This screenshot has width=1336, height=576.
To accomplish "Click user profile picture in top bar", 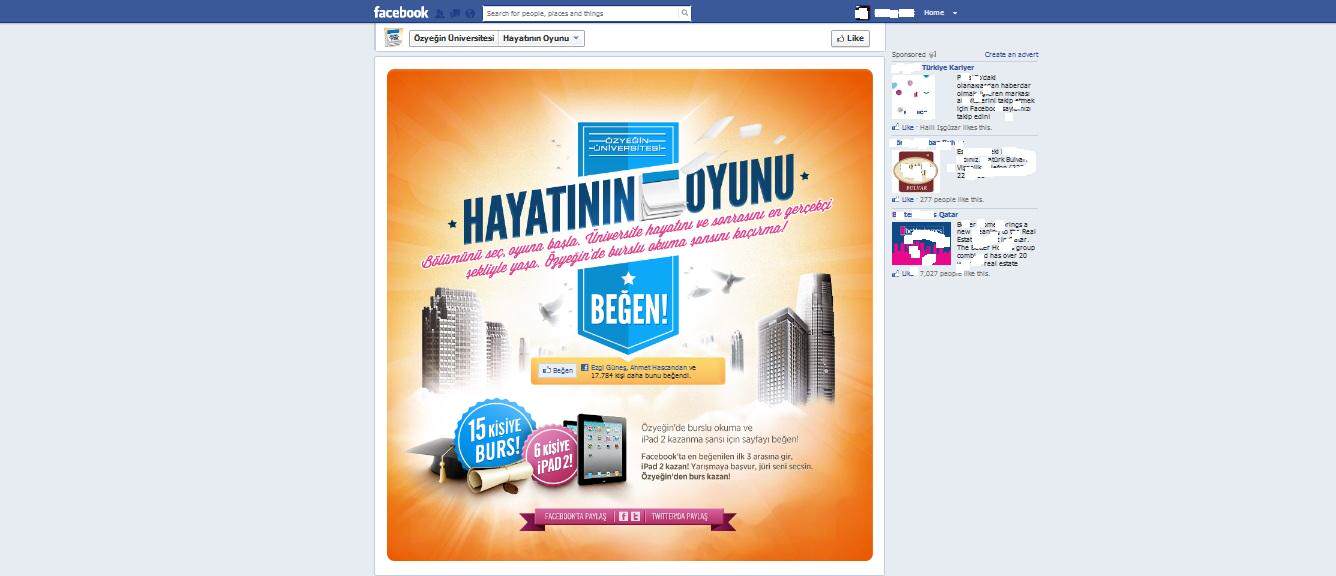I will point(863,13).
